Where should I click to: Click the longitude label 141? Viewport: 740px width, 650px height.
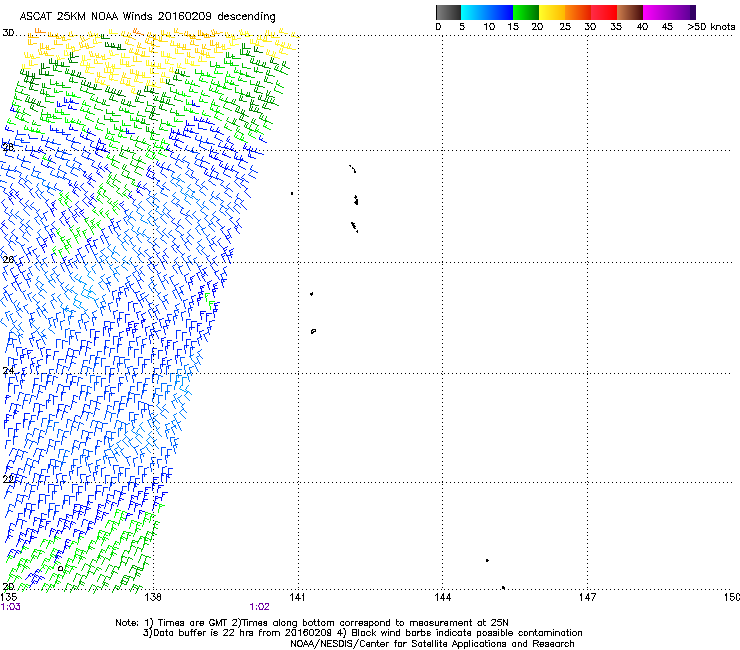point(297,597)
